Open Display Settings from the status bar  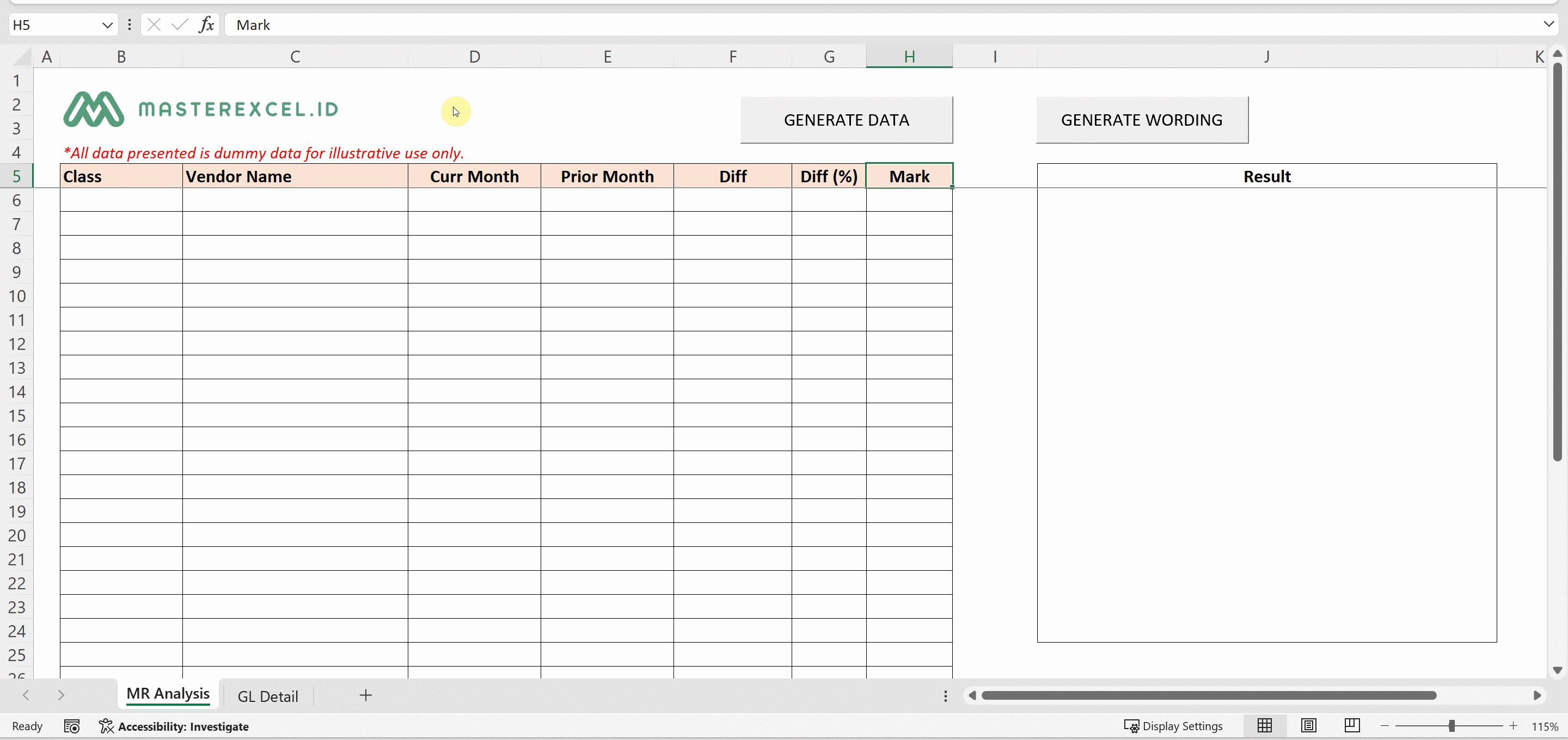pyautogui.click(x=1175, y=725)
